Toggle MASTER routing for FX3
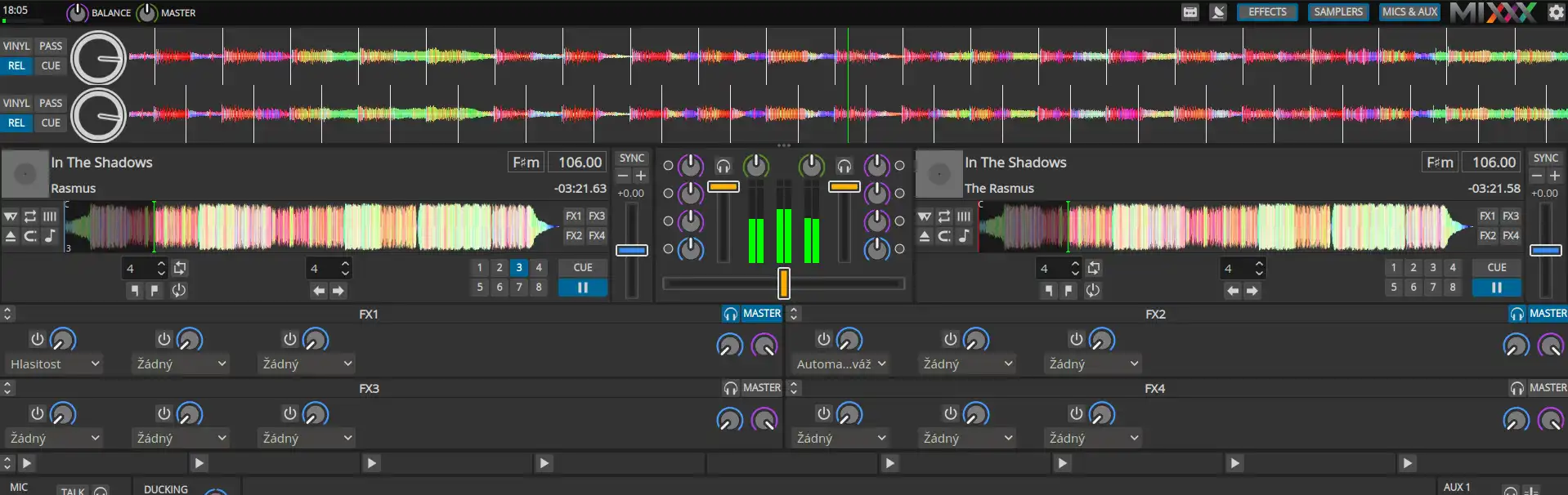1568x495 pixels. (762, 388)
